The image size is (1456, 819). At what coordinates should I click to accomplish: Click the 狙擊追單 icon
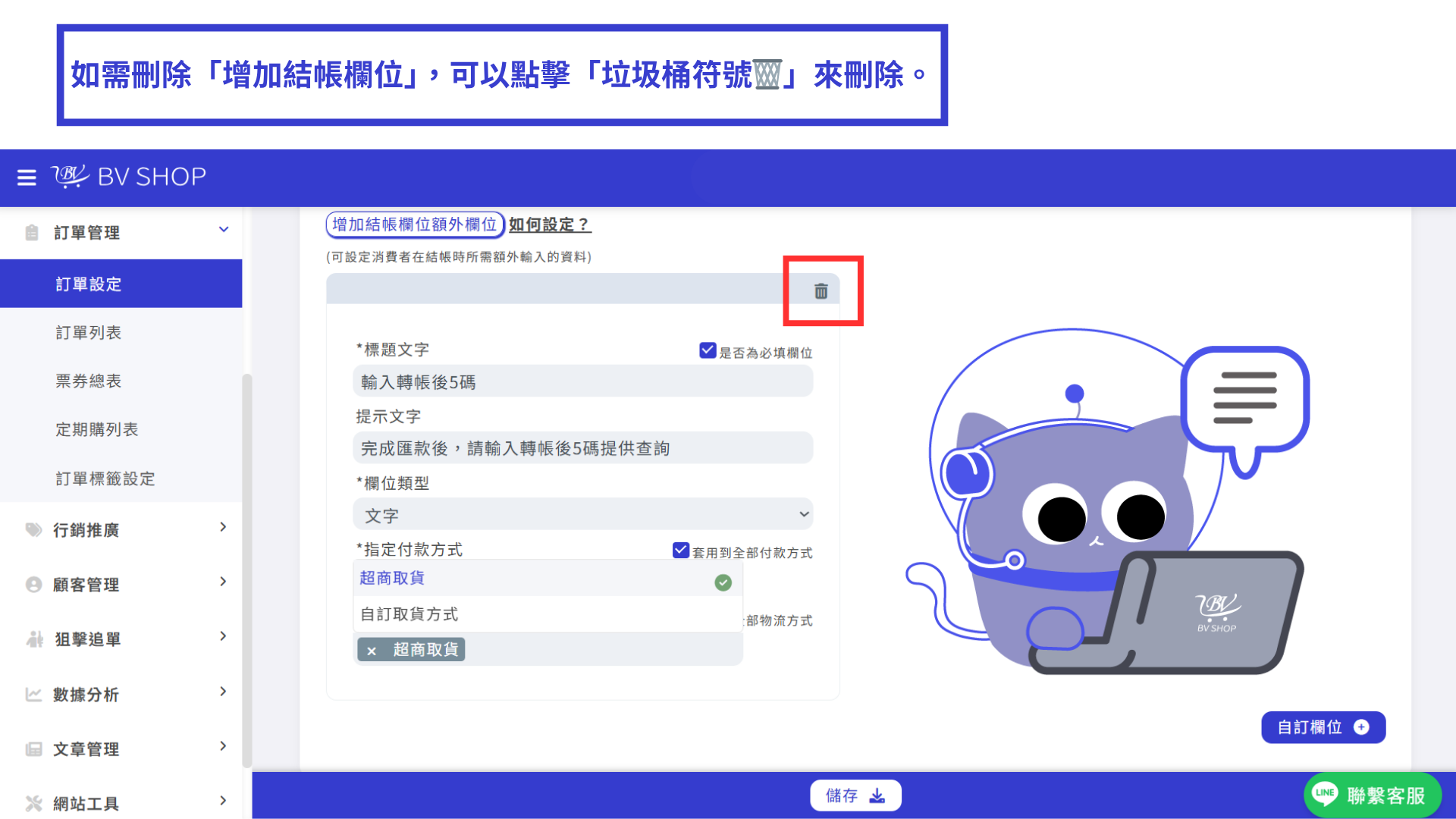point(34,639)
